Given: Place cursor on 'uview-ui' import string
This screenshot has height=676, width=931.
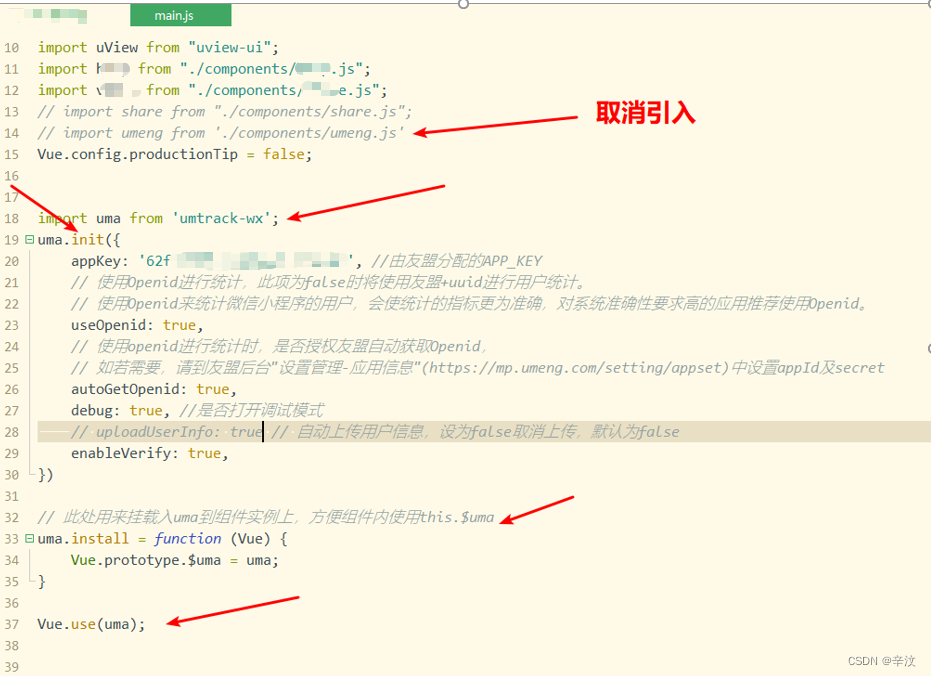Looking at the screenshot, I should tap(230, 47).
